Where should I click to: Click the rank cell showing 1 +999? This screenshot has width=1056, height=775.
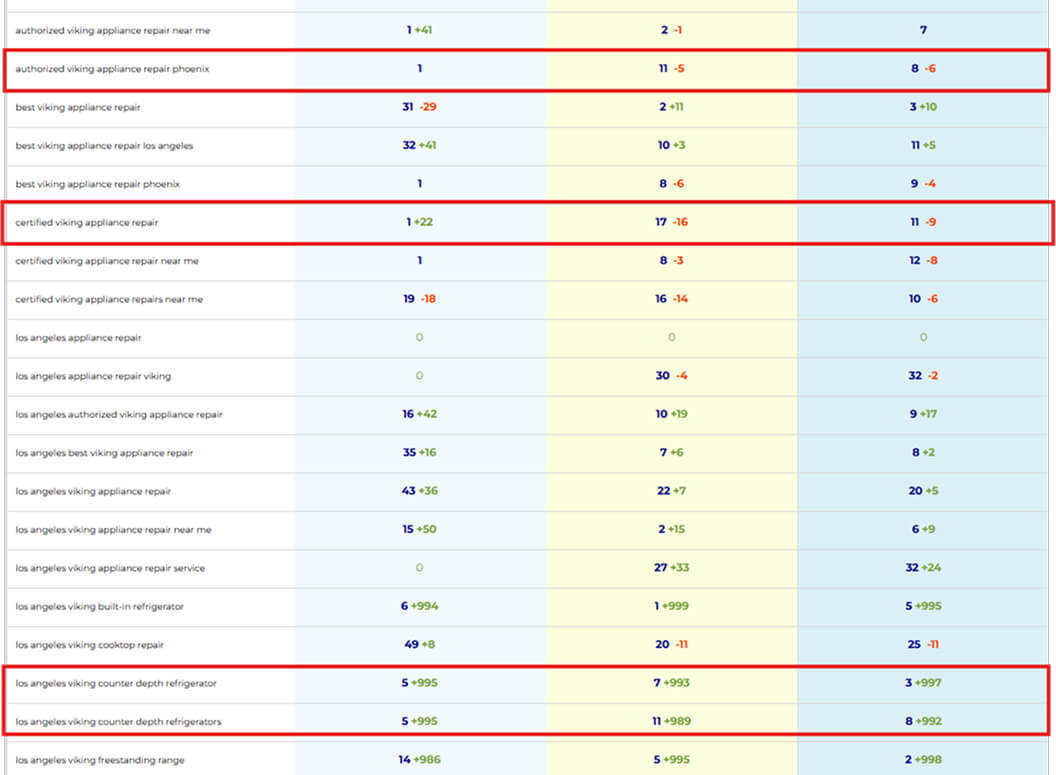point(671,606)
